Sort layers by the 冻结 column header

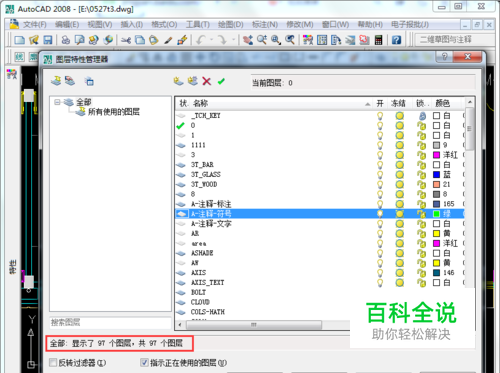(x=399, y=103)
